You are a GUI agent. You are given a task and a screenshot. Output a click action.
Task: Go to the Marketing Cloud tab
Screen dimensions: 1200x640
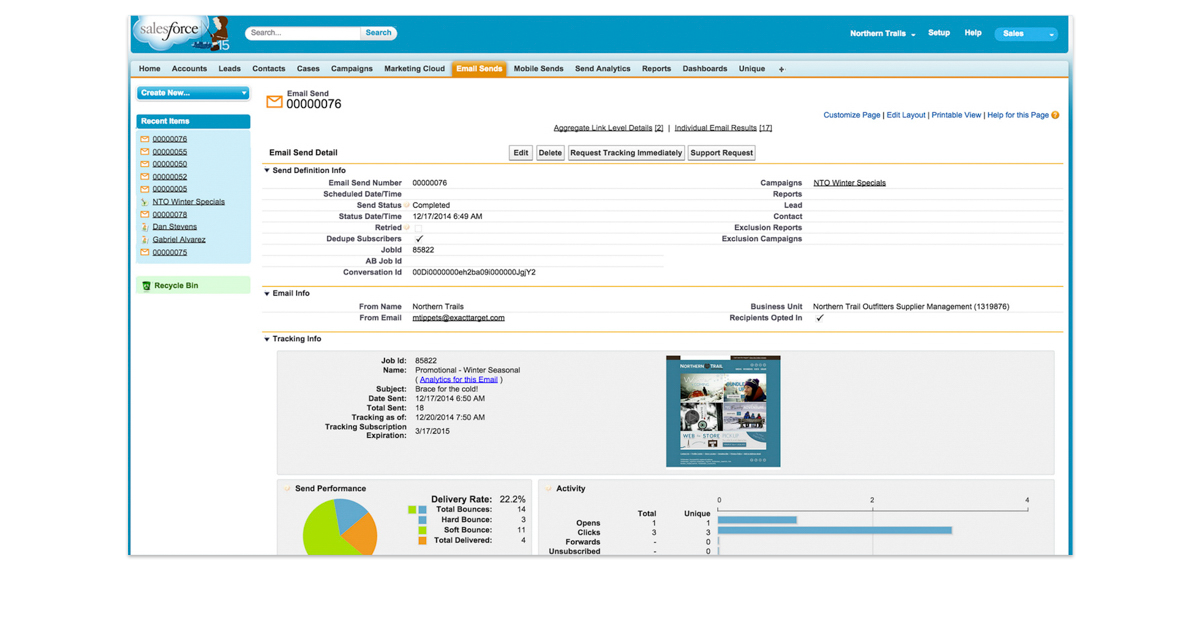414,69
